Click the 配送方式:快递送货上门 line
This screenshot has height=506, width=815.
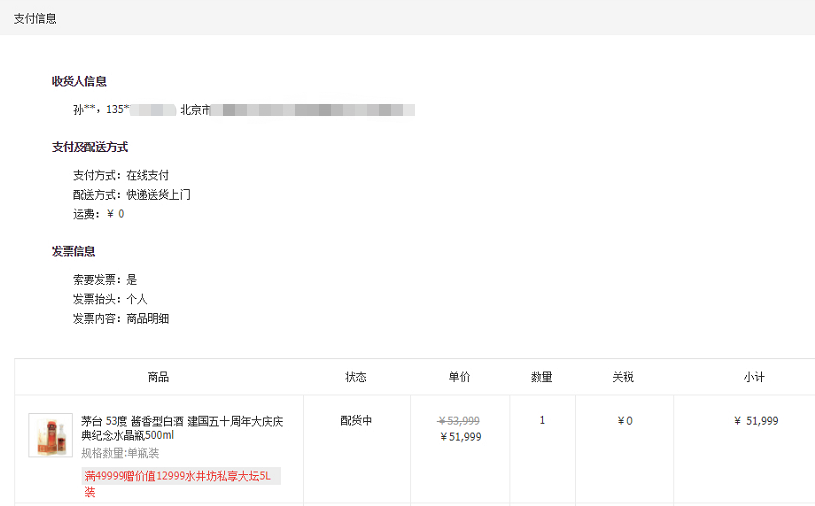point(131,195)
